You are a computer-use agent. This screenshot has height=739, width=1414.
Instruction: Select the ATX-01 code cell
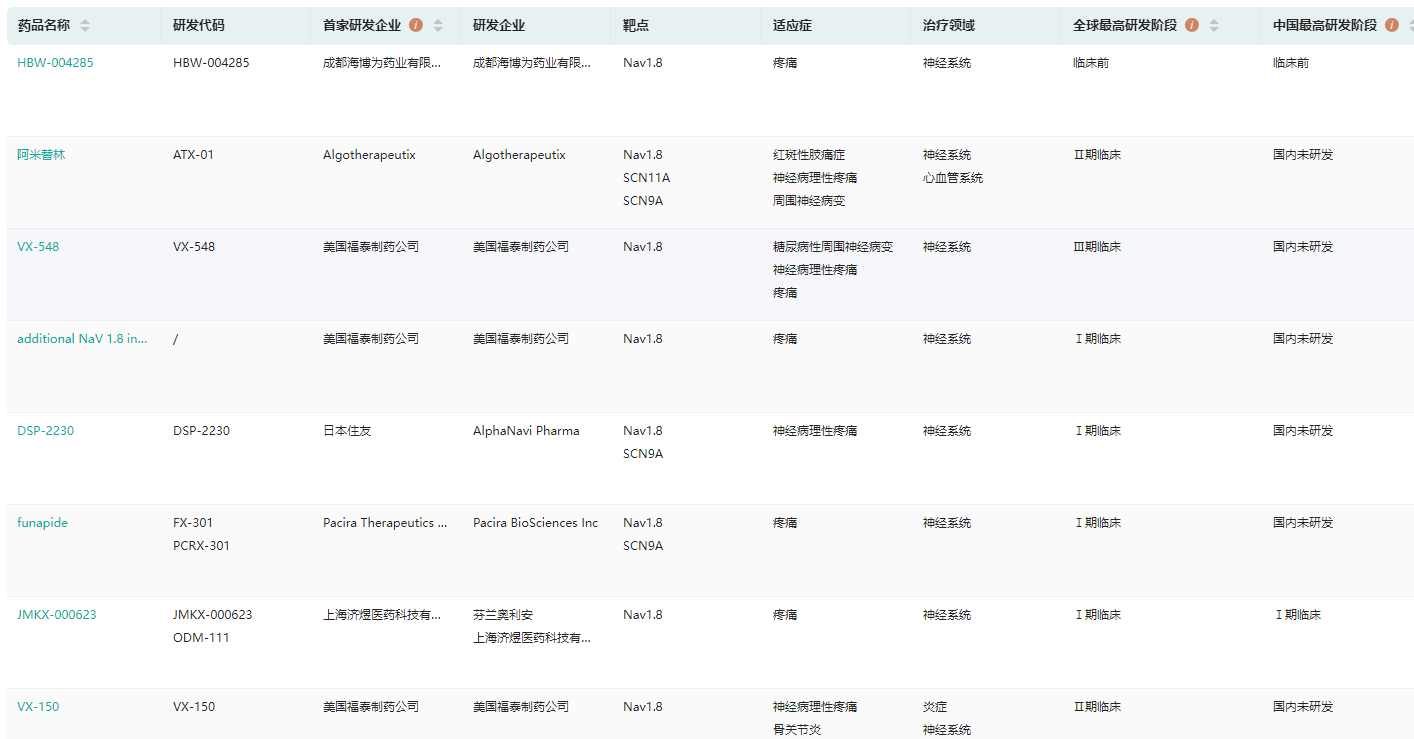click(193, 155)
